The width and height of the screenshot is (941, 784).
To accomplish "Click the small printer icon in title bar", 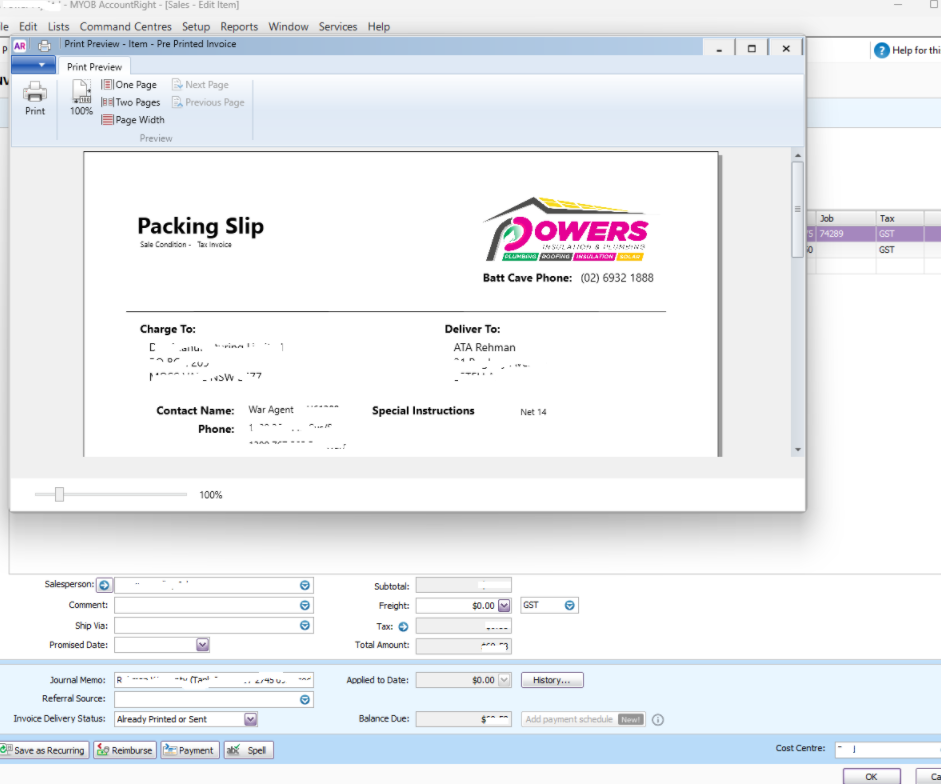I will pyautogui.click(x=44, y=45).
